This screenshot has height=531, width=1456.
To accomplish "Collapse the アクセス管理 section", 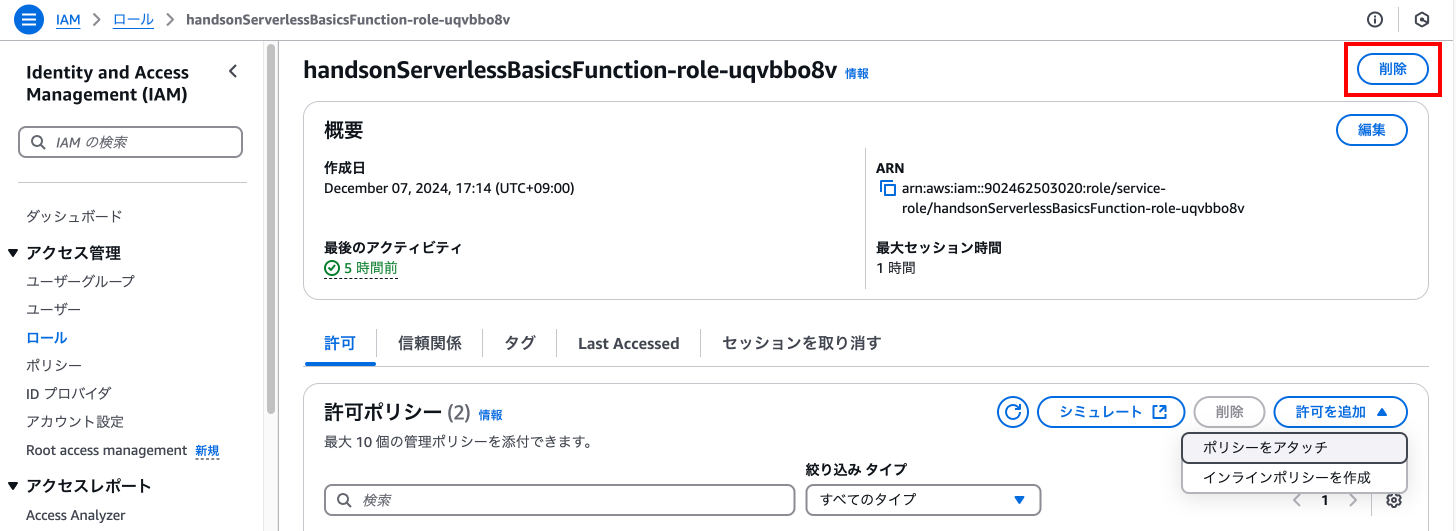I will [13, 253].
